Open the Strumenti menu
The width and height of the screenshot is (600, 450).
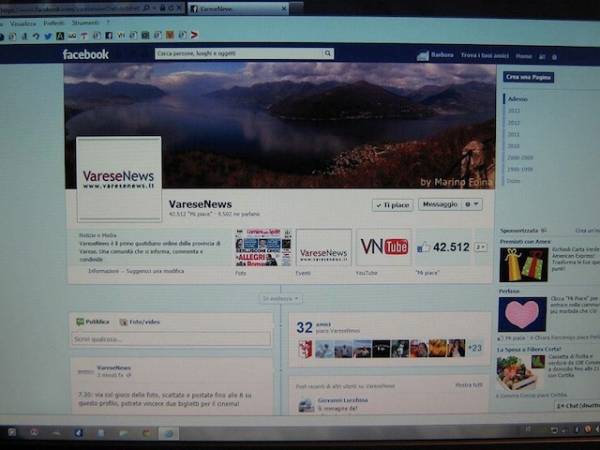click(x=85, y=23)
